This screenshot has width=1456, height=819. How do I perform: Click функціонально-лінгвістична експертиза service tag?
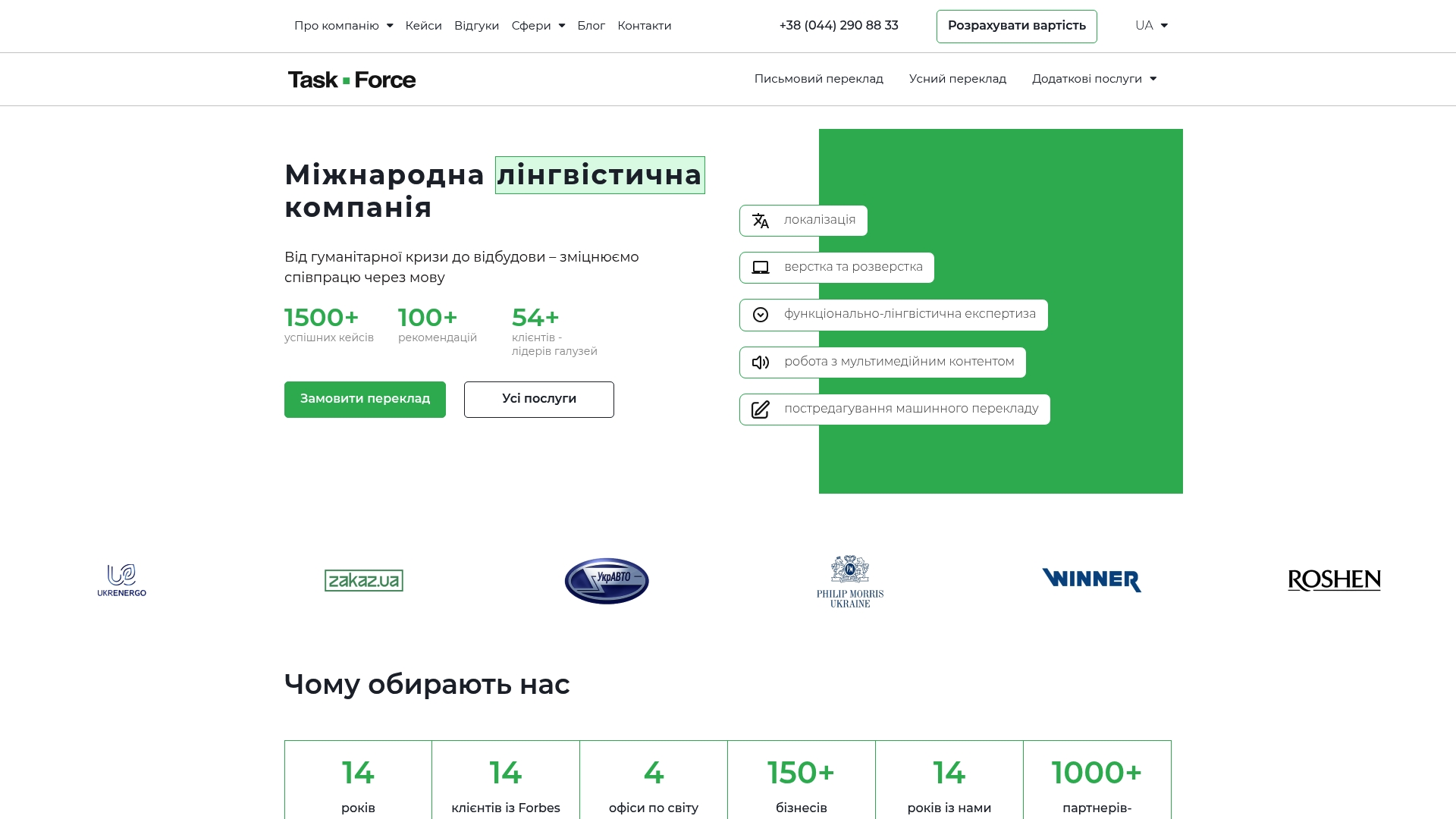893,315
